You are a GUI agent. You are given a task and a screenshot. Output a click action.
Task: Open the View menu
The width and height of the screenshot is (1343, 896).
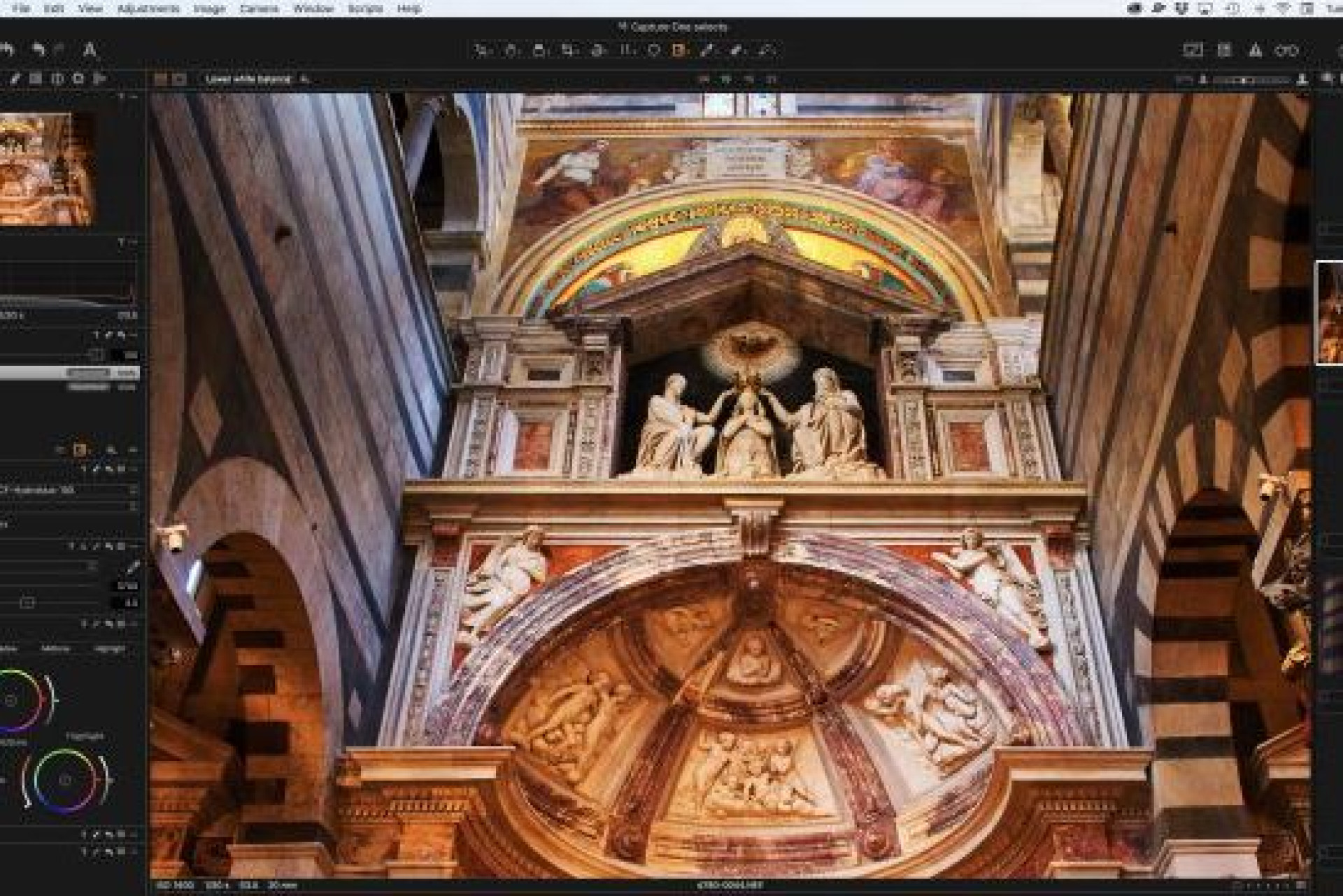[x=90, y=8]
